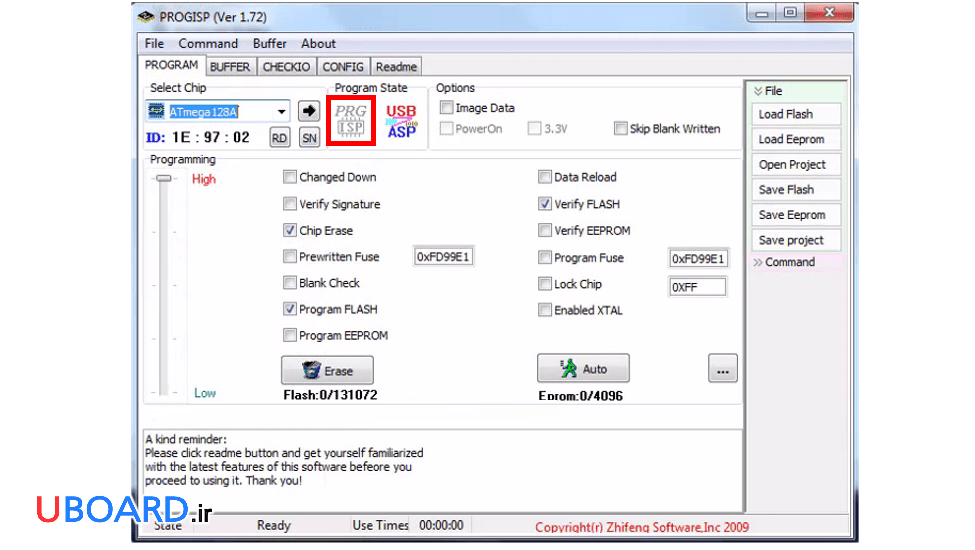Uncheck Verify FLASH
This screenshot has height=550, width=975.
(545, 204)
